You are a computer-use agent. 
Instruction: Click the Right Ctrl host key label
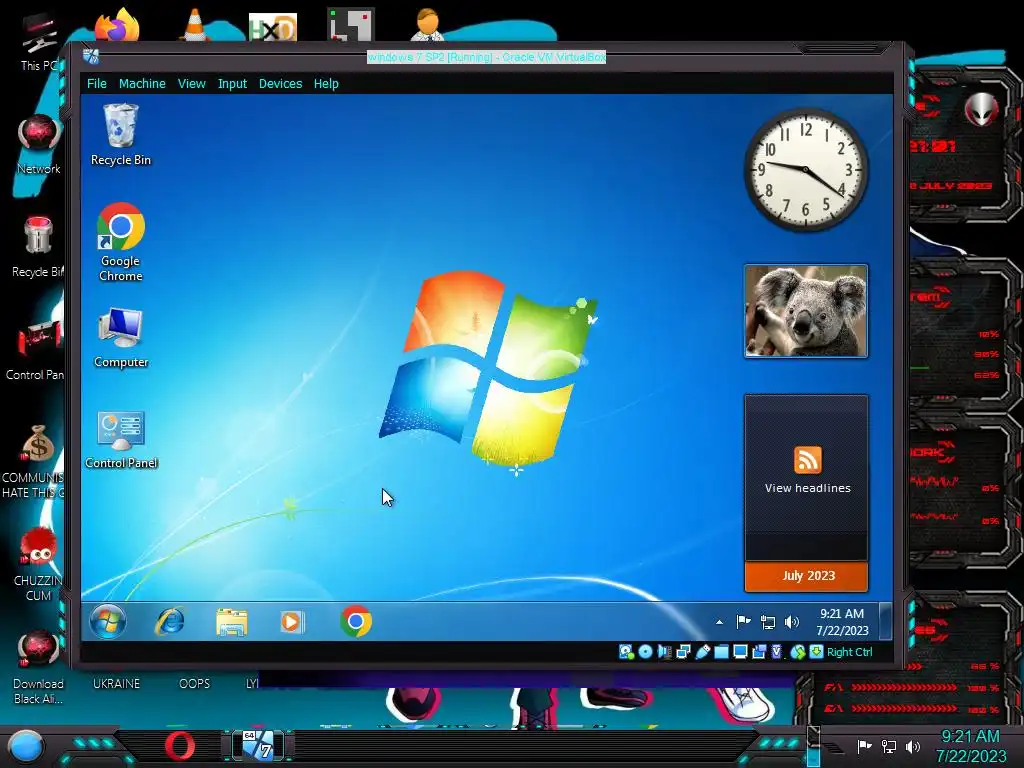click(850, 652)
